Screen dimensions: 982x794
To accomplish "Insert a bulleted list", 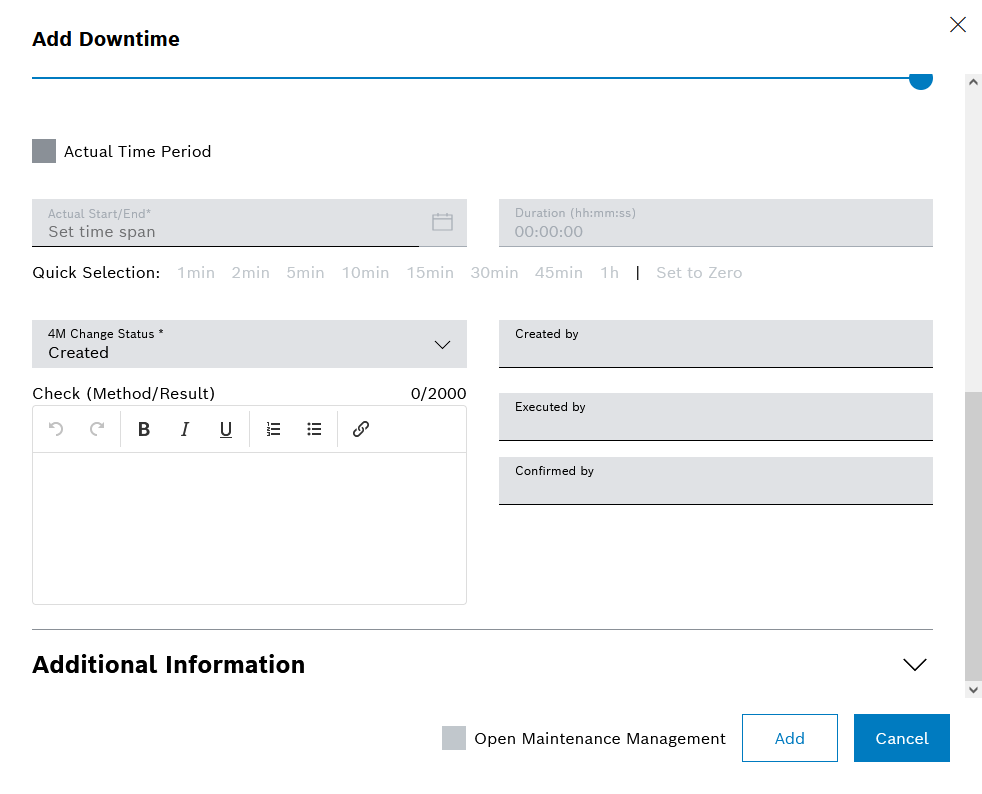I will [314, 429].
